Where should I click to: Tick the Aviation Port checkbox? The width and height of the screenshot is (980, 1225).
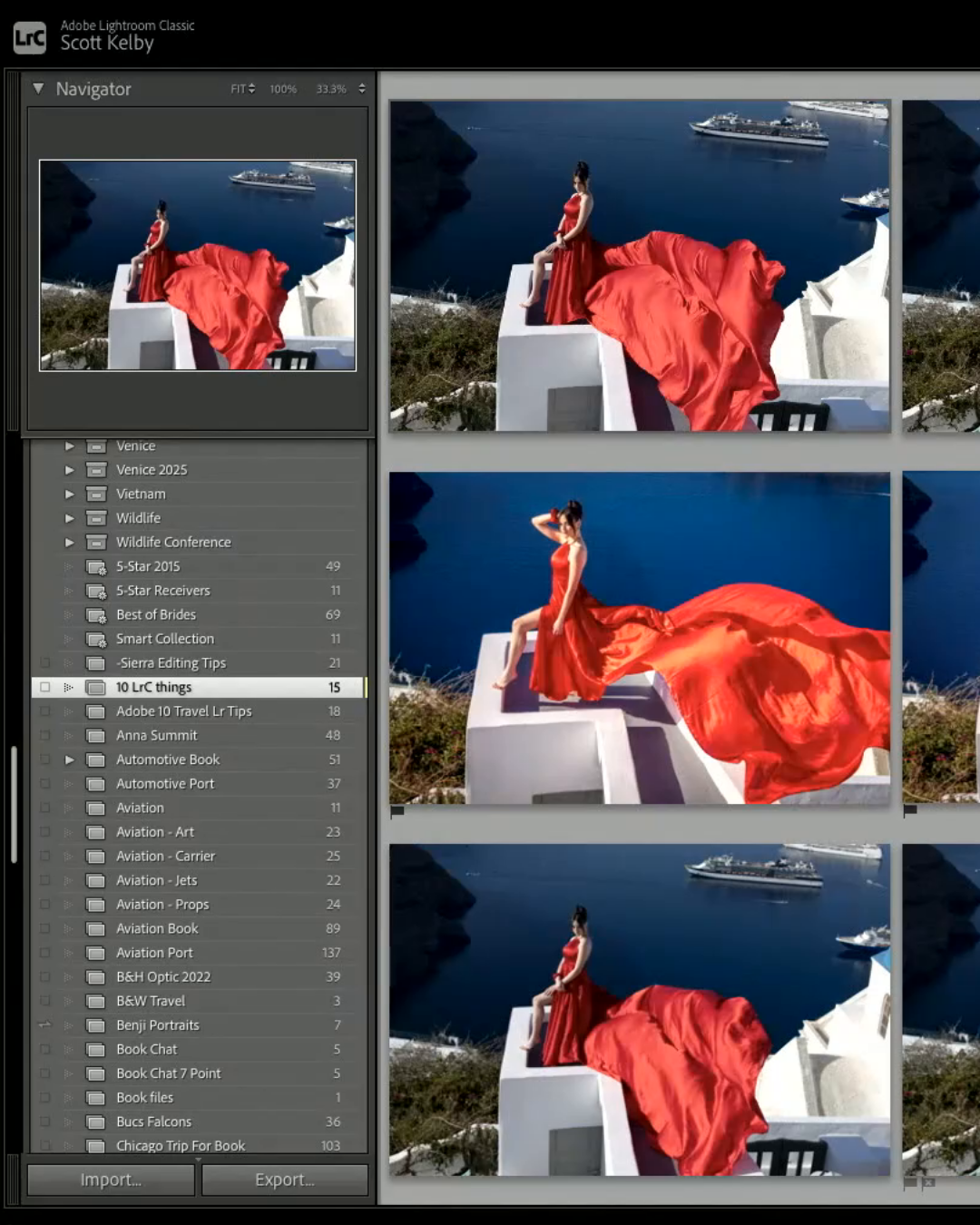44,953
